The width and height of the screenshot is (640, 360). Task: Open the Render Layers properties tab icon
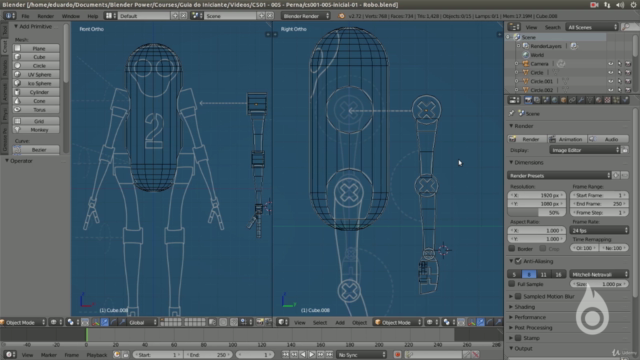(x=537, y=100)
